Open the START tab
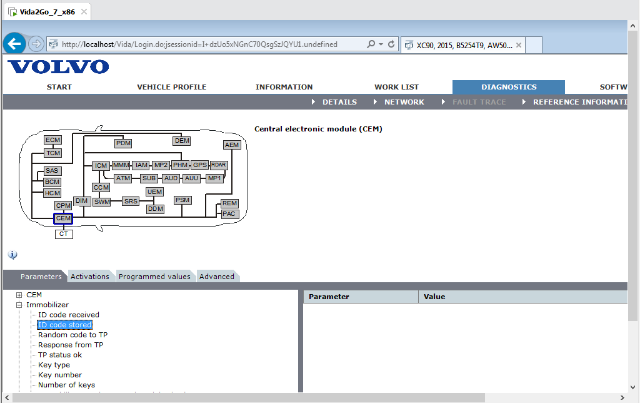The width and height of the screenshot is (640, 403). point(59,87)
